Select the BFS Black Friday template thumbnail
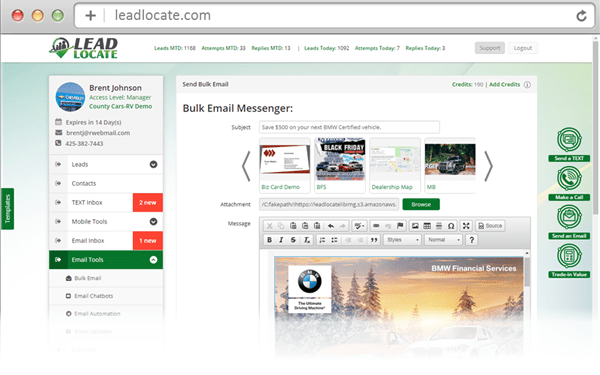 point(340,165)
